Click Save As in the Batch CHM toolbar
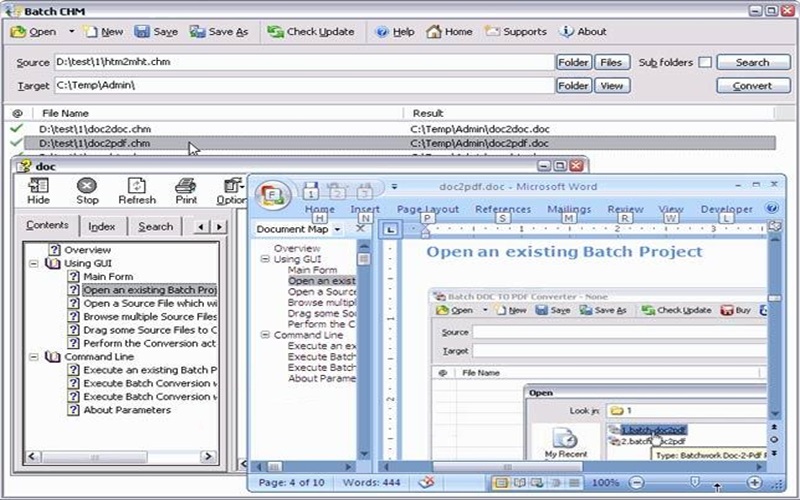 219,32
